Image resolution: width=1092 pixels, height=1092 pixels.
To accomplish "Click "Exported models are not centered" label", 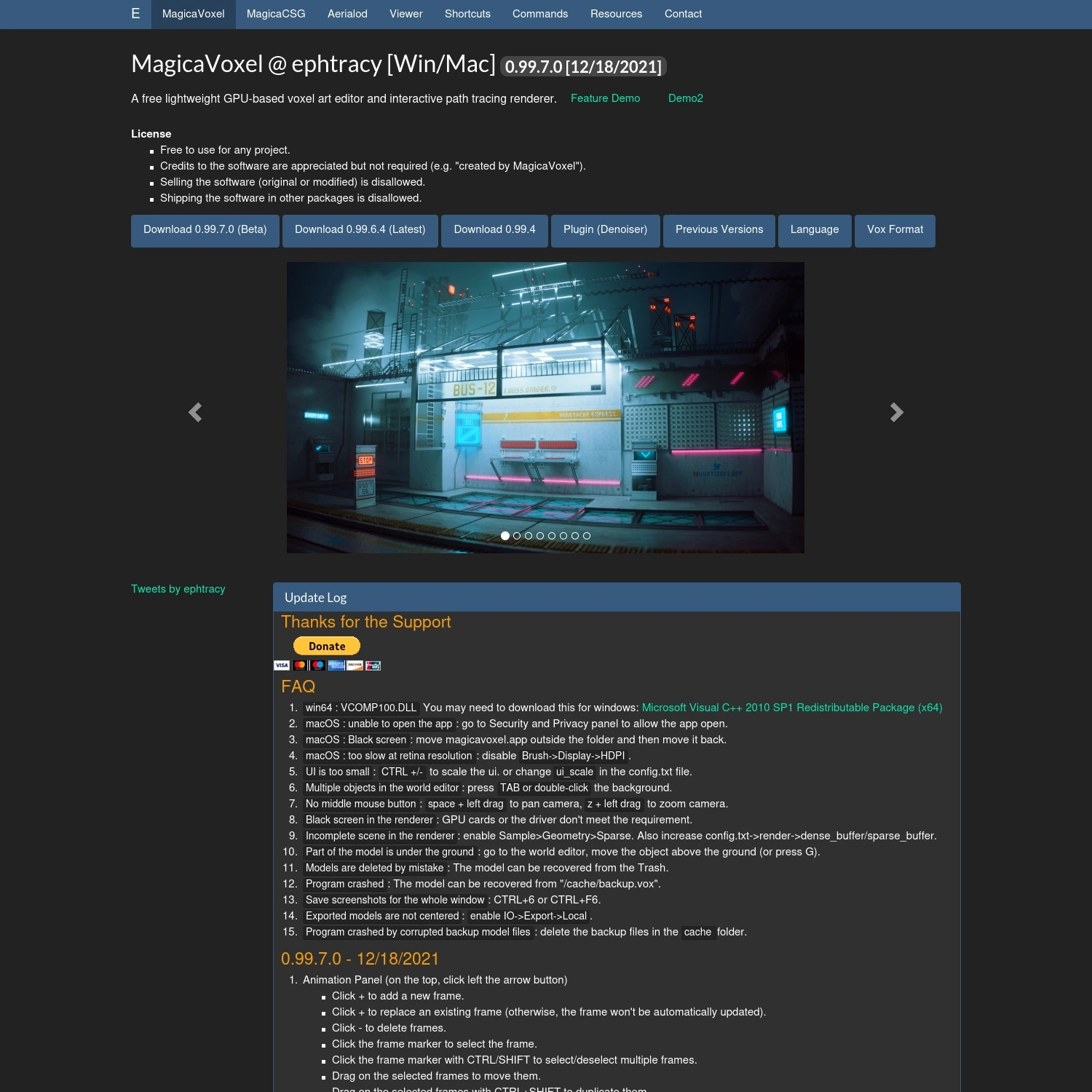I will click(382, 916).
